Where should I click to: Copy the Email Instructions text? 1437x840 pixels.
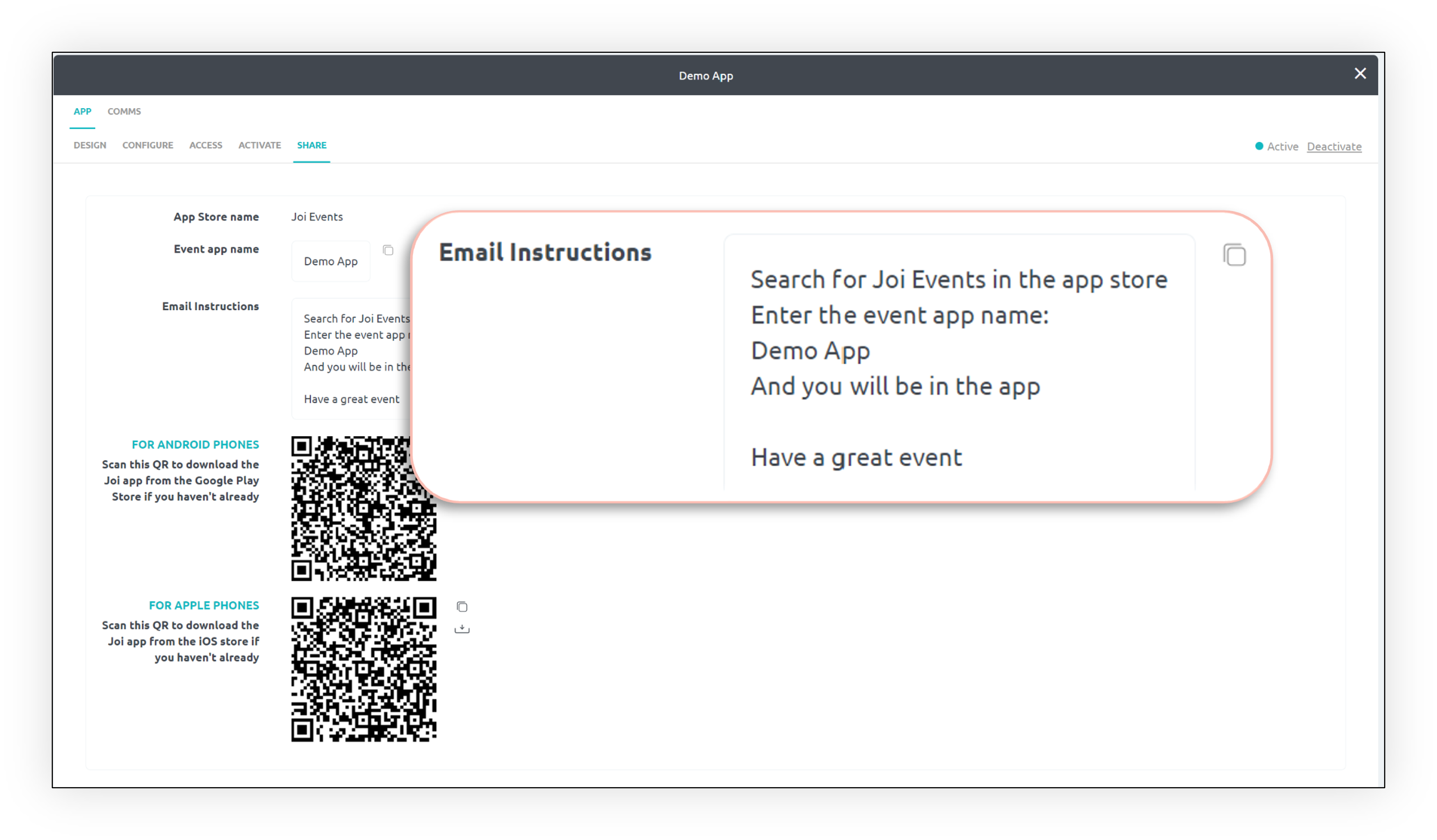point(1234,254)
